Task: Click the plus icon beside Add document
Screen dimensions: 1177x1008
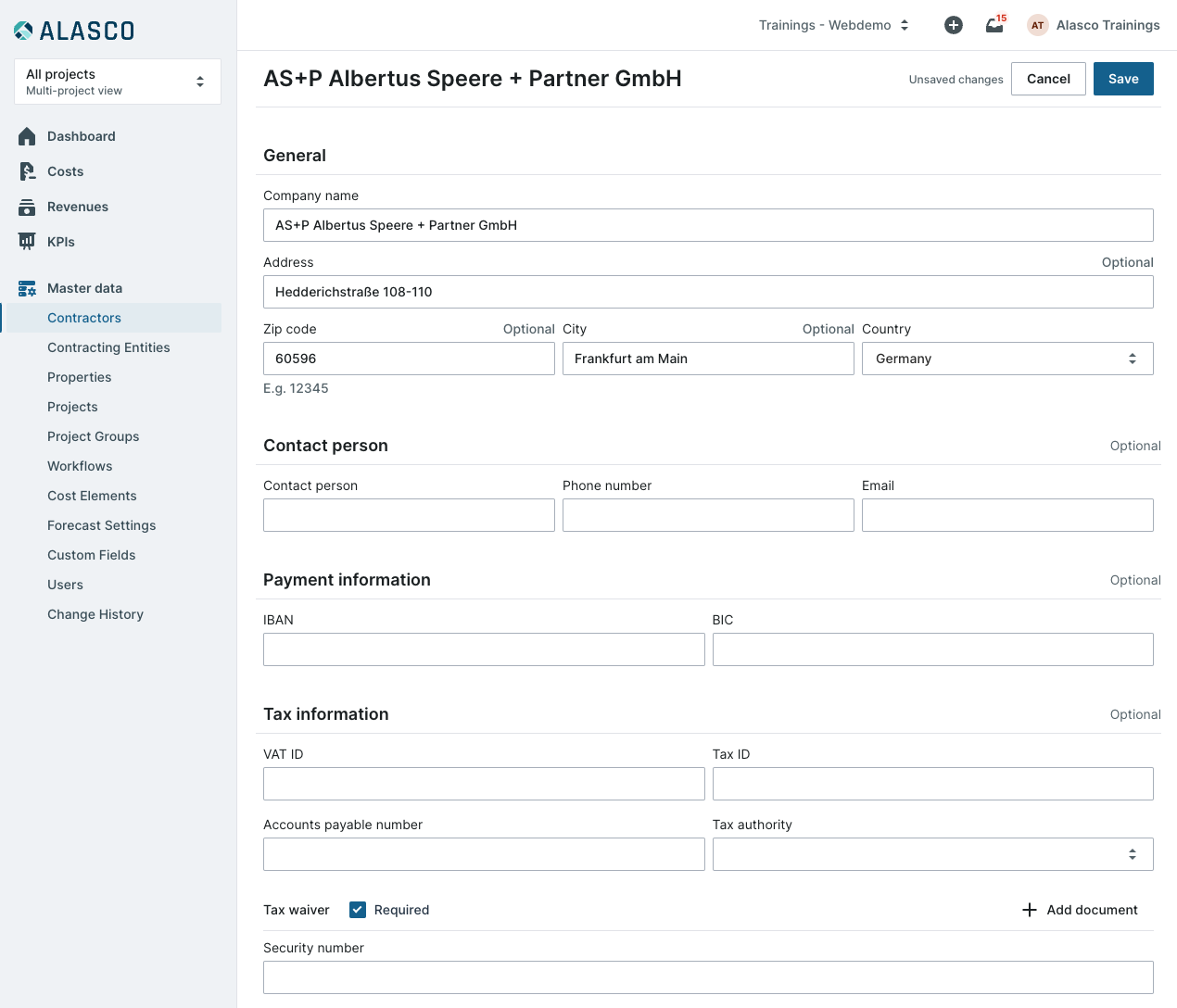Action: (1030, 910)
